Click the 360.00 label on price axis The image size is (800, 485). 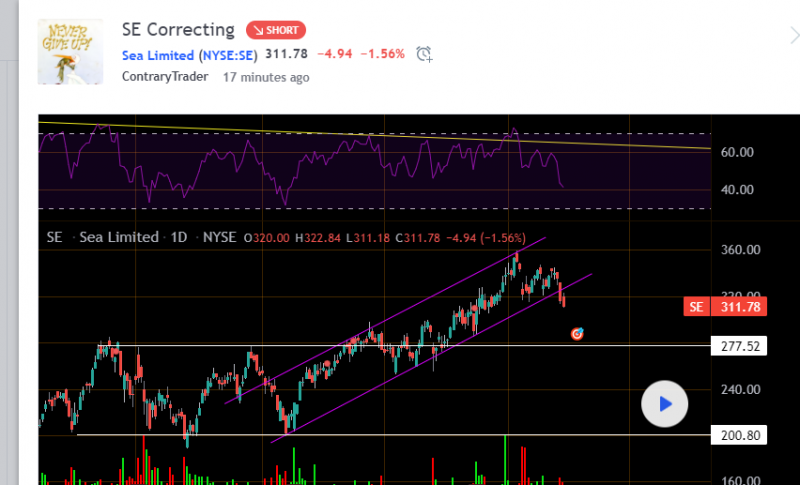743,250
